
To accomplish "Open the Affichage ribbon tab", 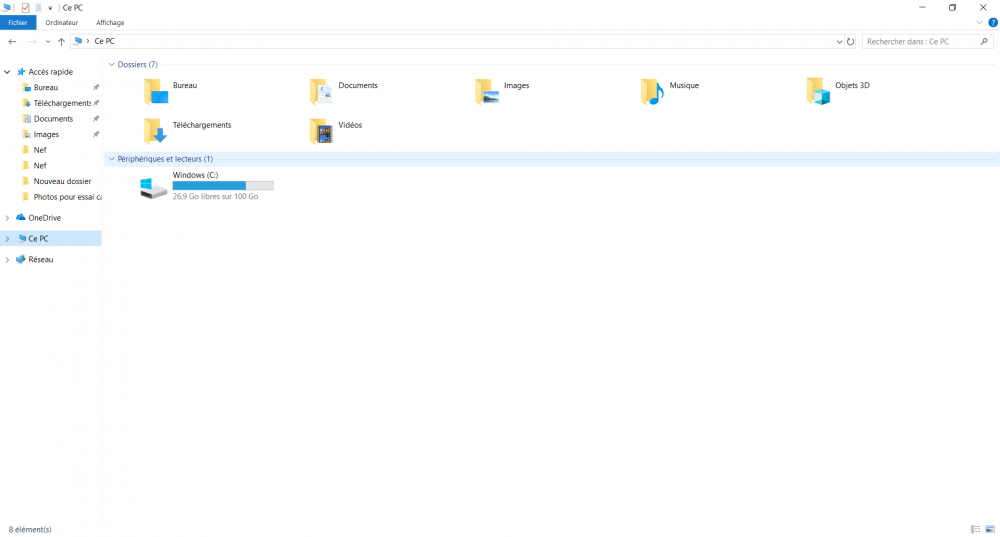I will [110, 22].
